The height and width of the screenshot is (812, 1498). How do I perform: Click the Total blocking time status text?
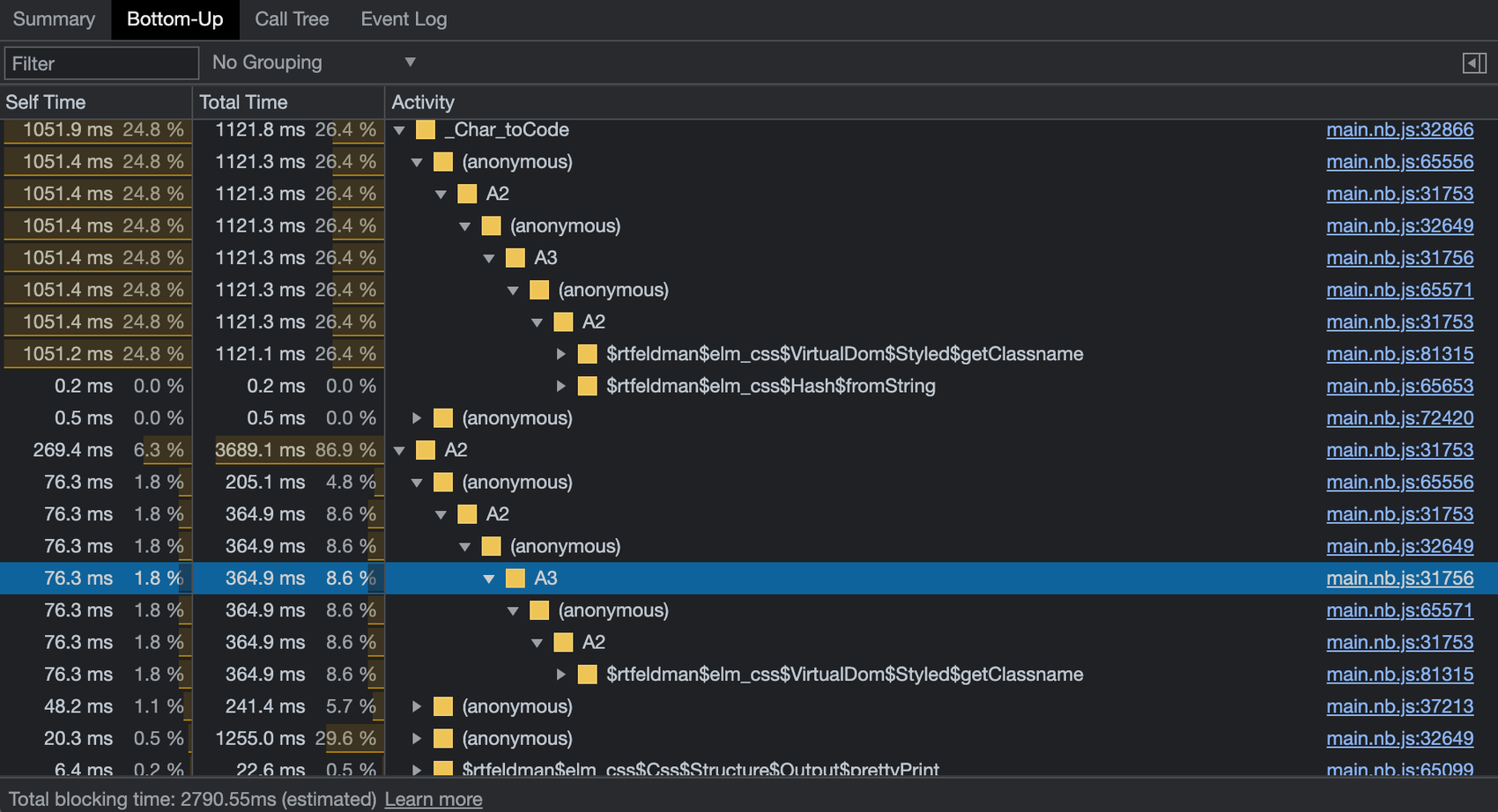click(x=192, y=799)
